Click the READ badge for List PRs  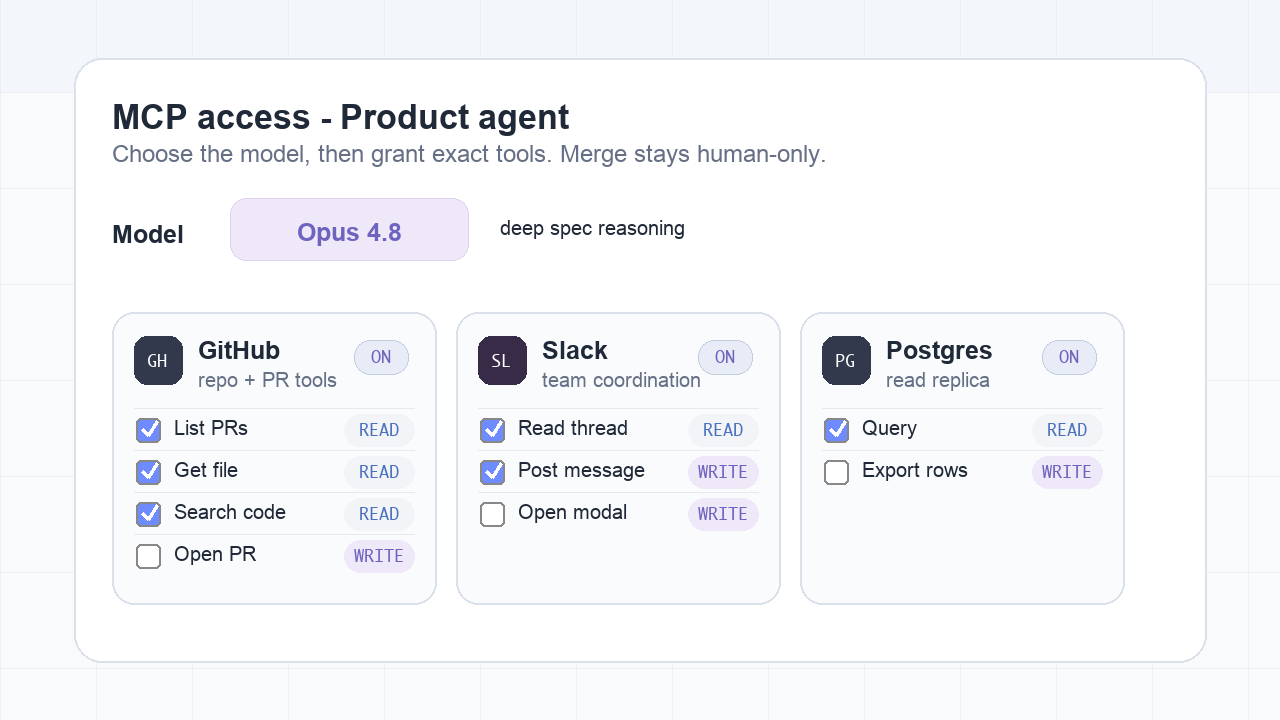379,430
